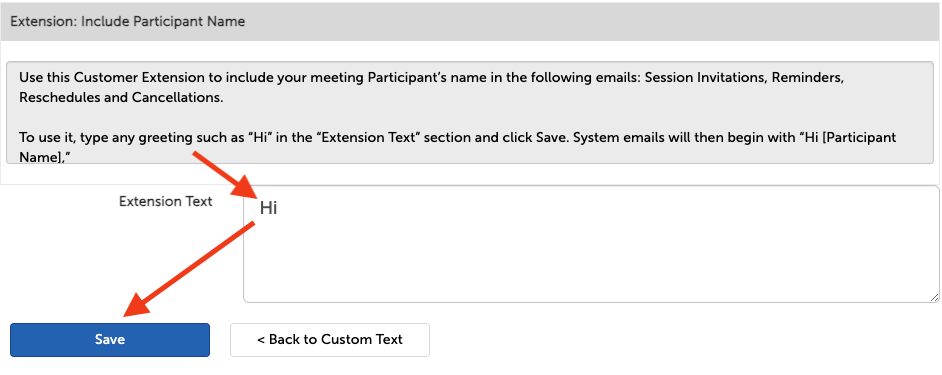This screenshot has width=942, height=375.
Task: Click the blue Save button
Action: [110, 340]
